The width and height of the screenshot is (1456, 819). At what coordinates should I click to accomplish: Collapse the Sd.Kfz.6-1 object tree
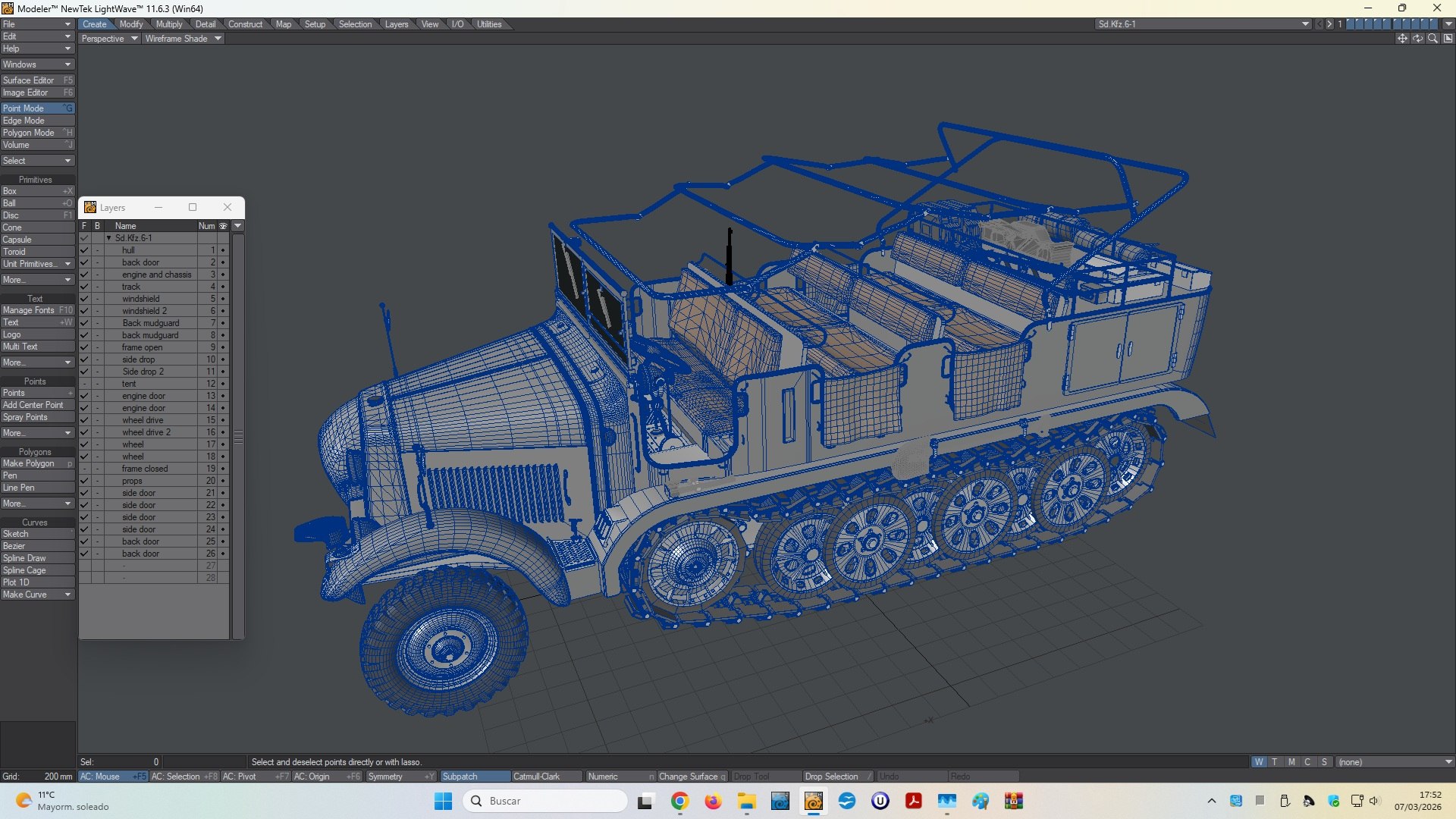[x=109, y=238]
